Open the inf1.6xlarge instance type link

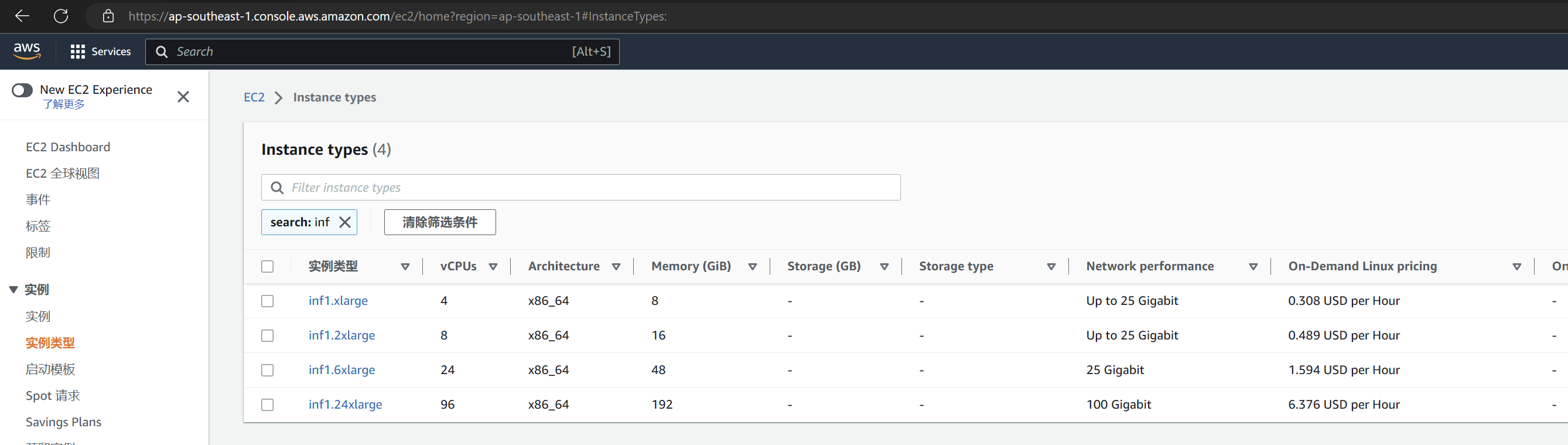[x=341, y=370]
